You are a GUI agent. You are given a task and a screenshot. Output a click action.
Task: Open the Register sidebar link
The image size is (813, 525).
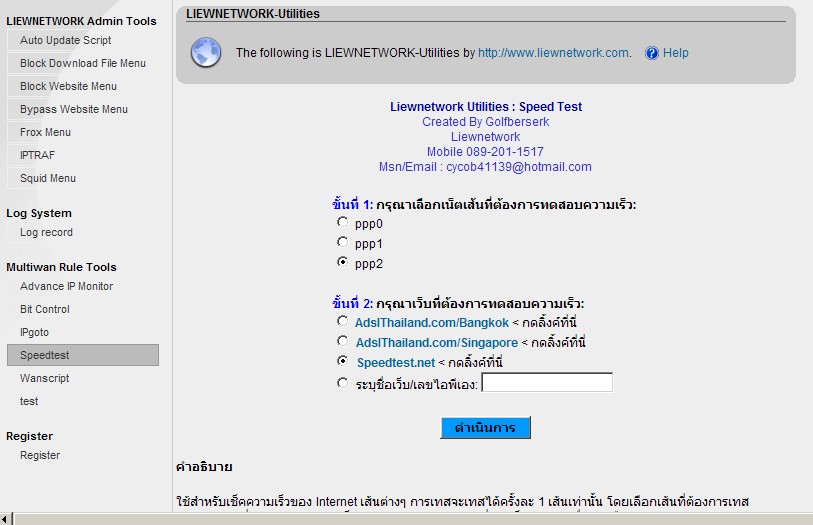(x=40, y=455)
